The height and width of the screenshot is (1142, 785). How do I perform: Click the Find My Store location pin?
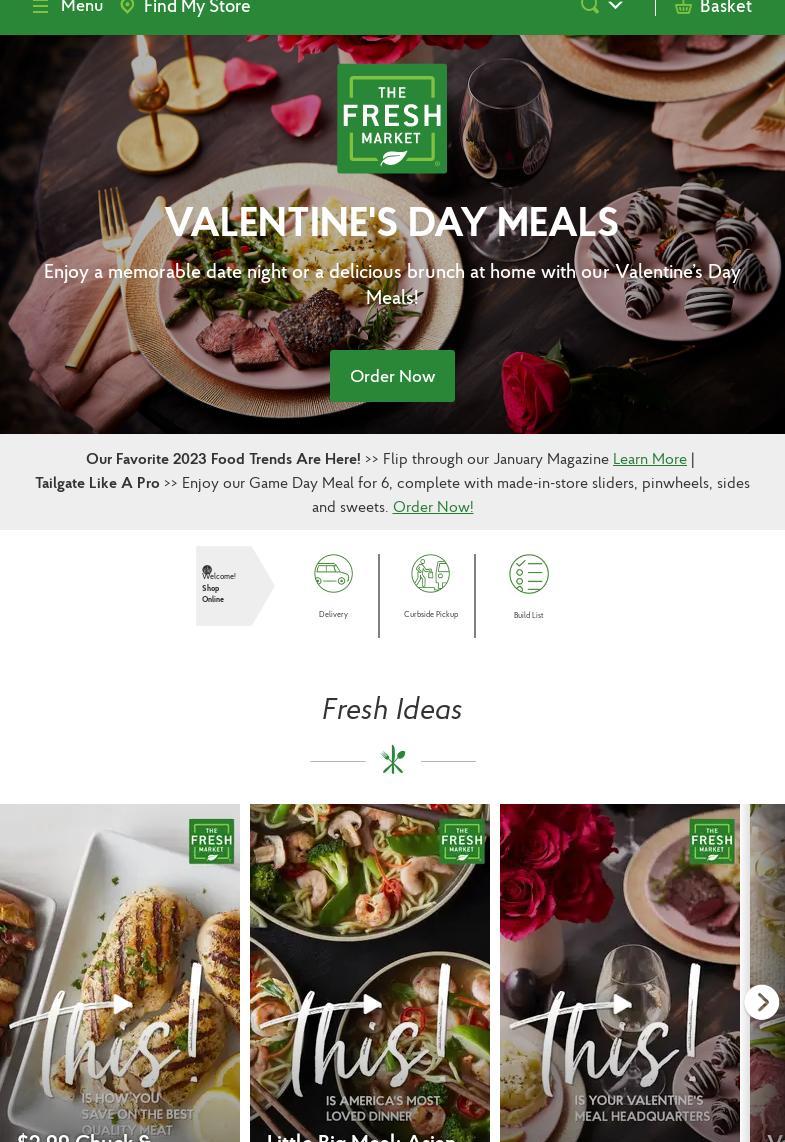click(127, 7)
